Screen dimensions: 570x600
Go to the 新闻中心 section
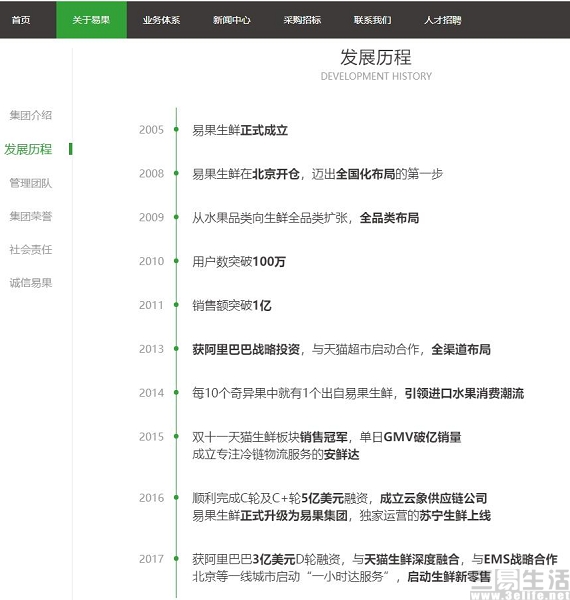pyautogui.click(x=232, y=20)
